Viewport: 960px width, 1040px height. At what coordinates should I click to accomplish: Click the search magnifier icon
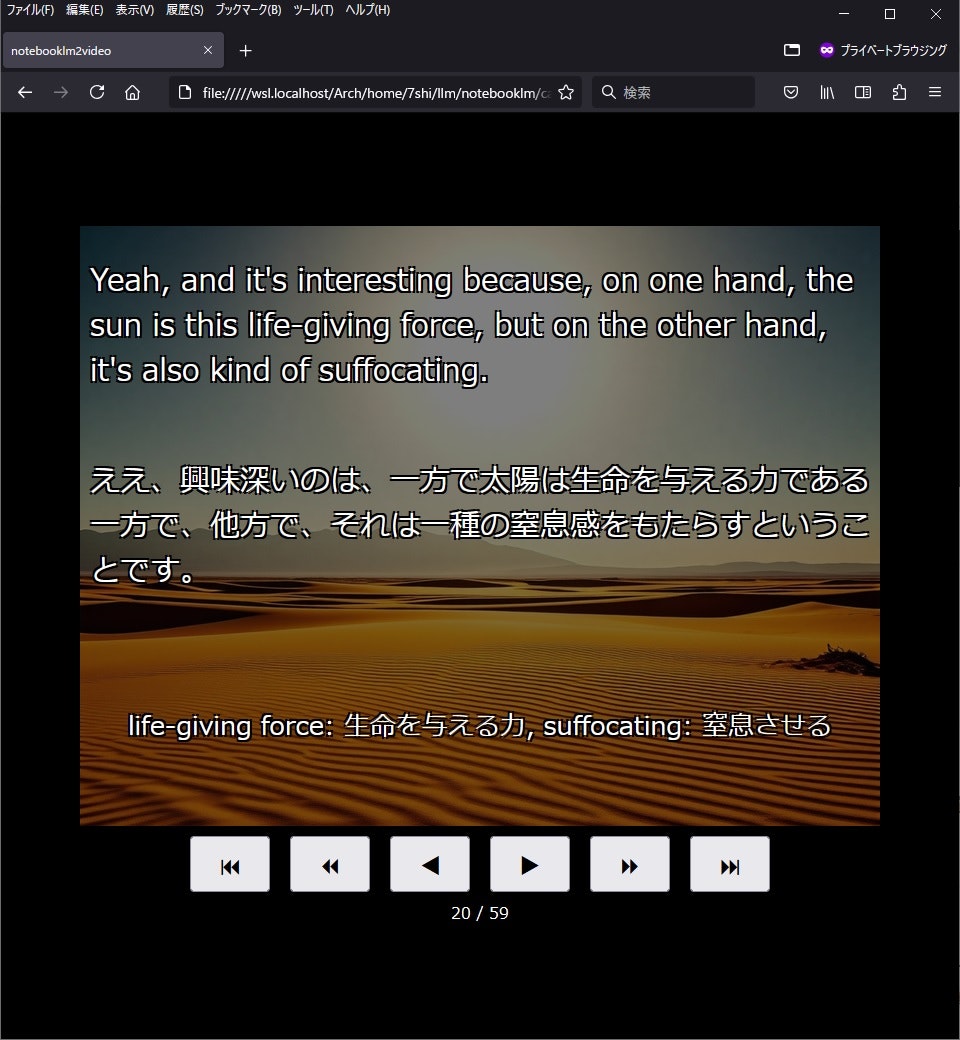608,92
